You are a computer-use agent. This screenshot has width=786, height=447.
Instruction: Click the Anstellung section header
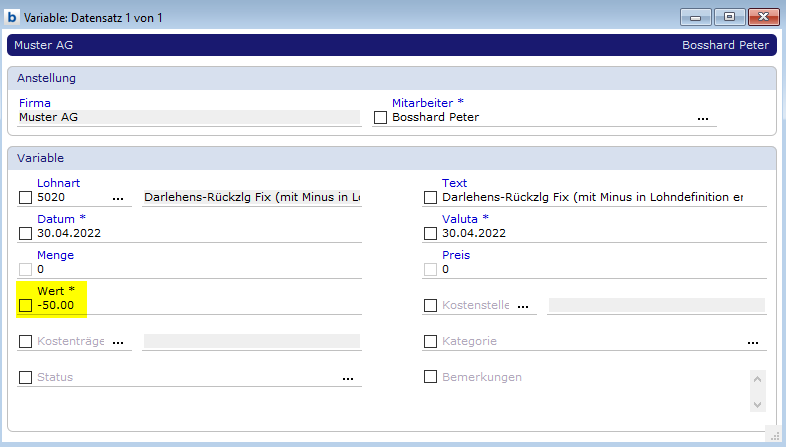coord(392,78)
